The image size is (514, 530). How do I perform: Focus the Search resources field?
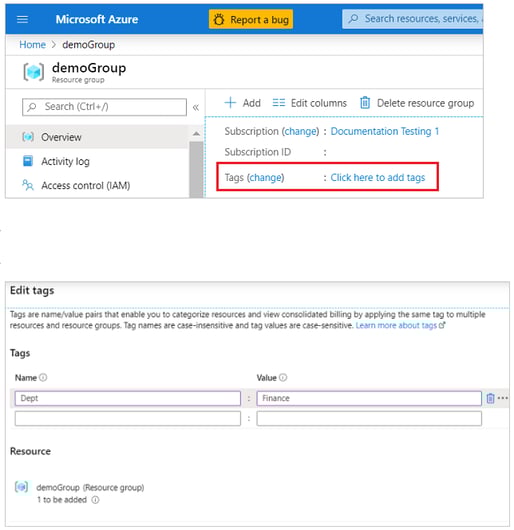click(x=412, y=19)
